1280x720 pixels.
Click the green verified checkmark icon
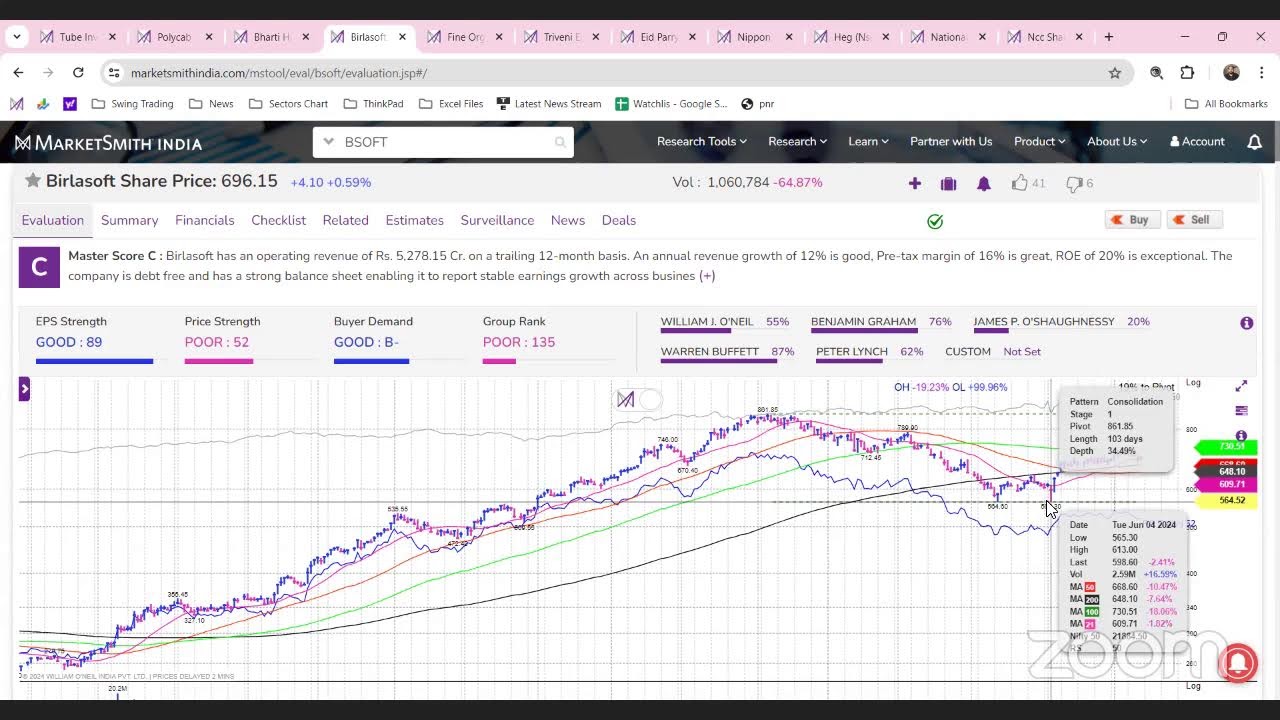[935, 221]
